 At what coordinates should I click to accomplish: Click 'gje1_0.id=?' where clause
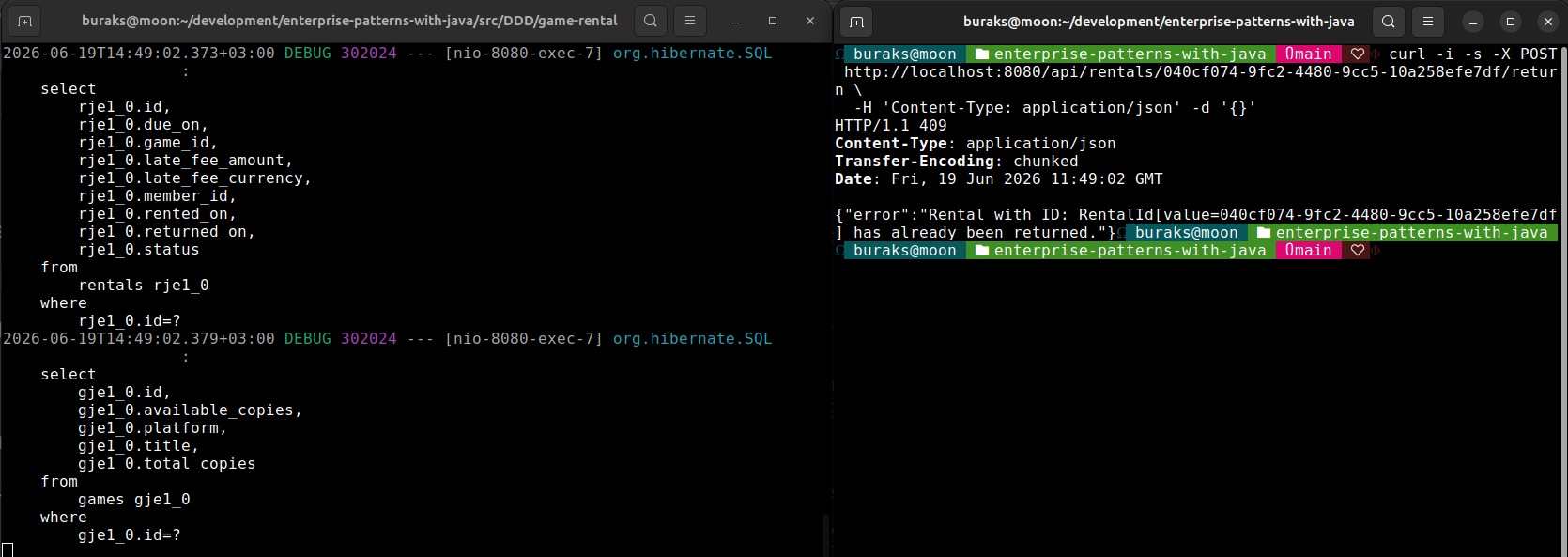(130, 534)
